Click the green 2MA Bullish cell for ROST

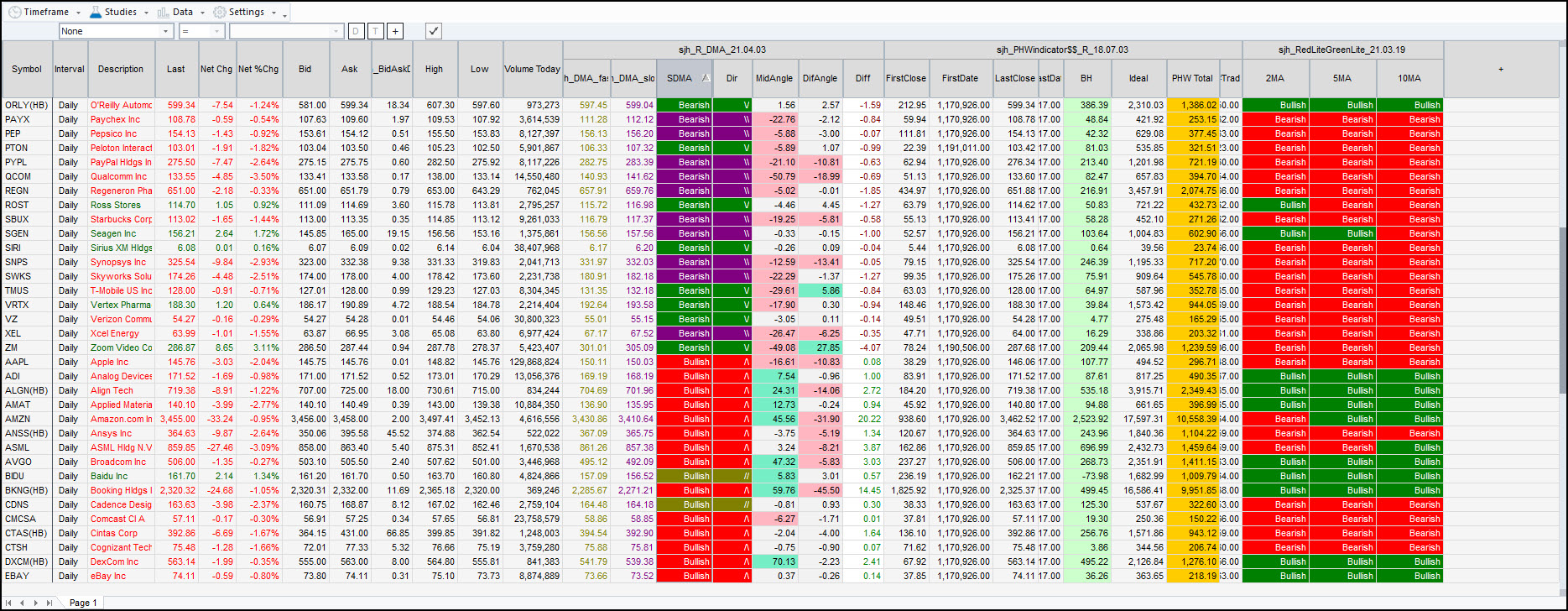1275,205
